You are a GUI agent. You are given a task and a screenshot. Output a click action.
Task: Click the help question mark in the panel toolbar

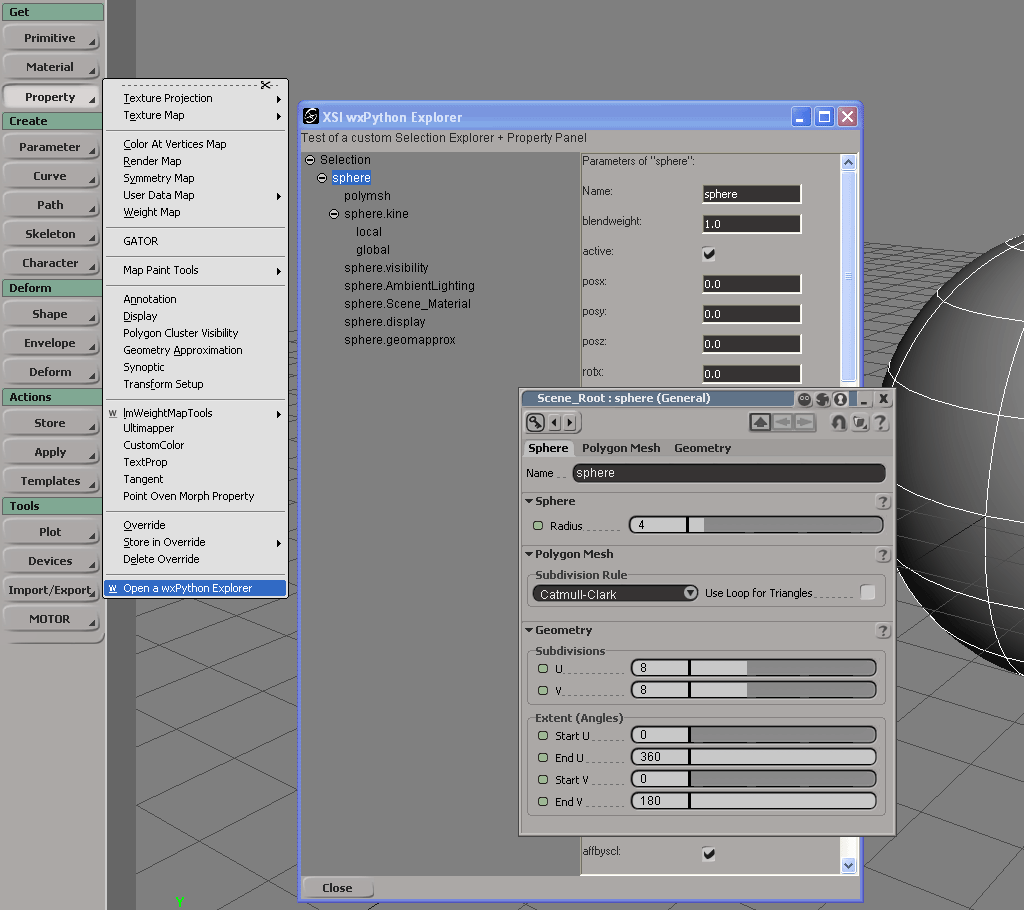click(880, 423)
